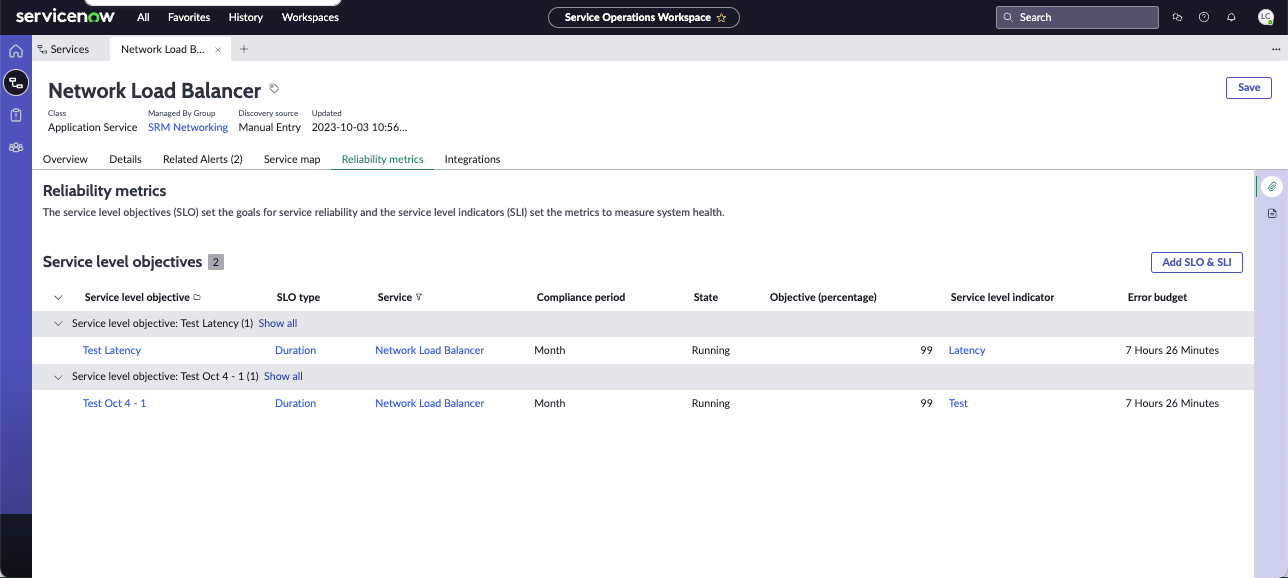
Task: Open the Integrations tab
Action: tap(472, 159)
